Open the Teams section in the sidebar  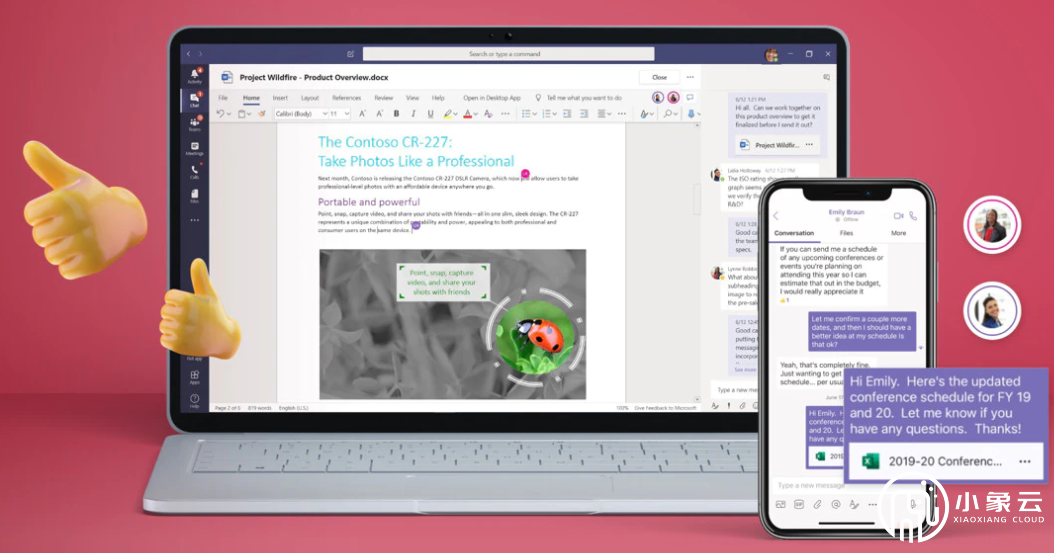click(x=194, y=124)
